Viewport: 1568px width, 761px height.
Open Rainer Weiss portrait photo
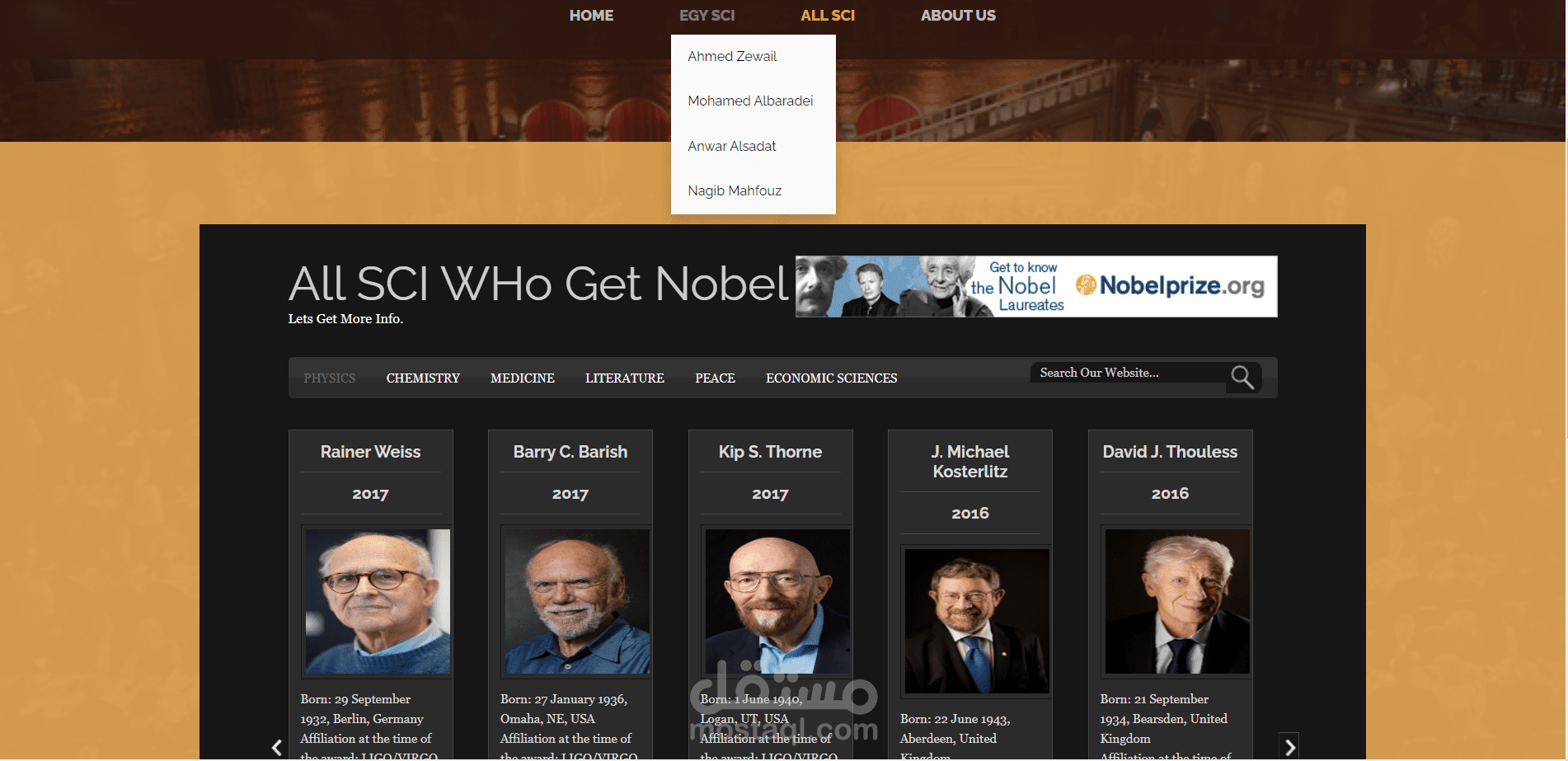click(x=378, y=602)
